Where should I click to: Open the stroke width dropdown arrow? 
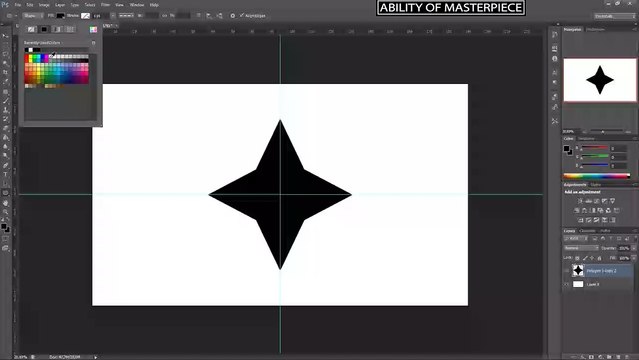pyautogui.click(x=113, y=15)
